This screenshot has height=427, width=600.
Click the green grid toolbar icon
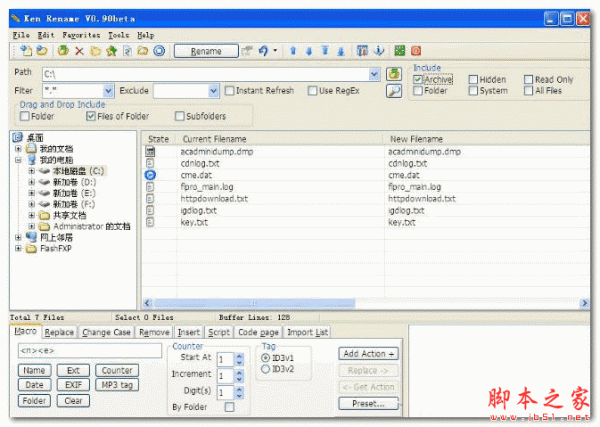point(399,51)
